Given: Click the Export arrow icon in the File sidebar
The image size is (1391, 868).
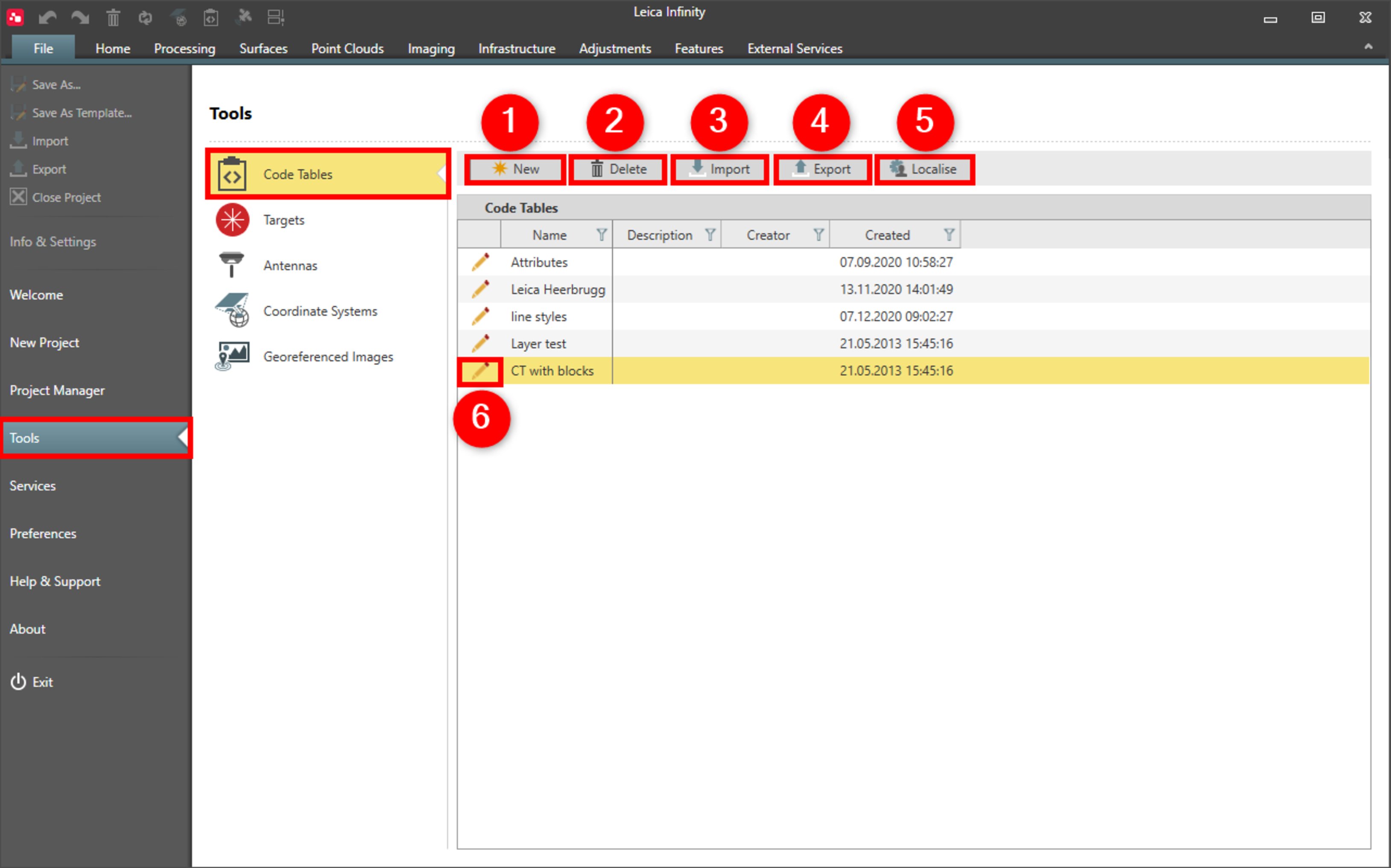Looking at the screenshot, I should click(x=18, y=169).
